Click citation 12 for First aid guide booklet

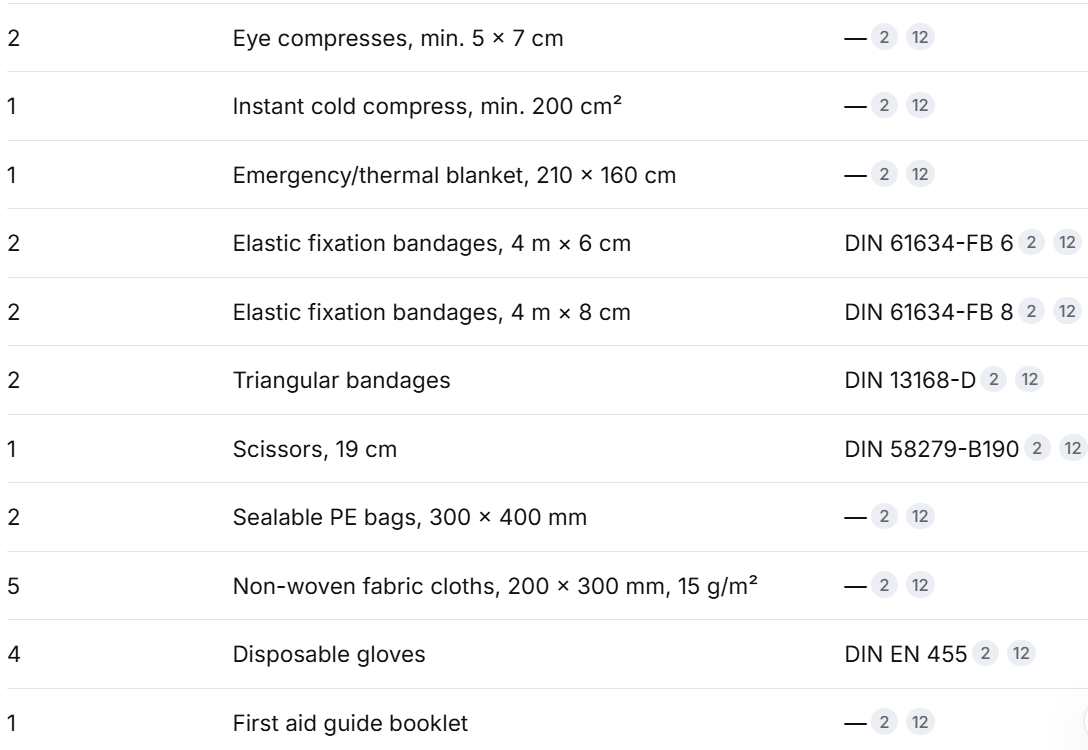(x=920, y=722)
